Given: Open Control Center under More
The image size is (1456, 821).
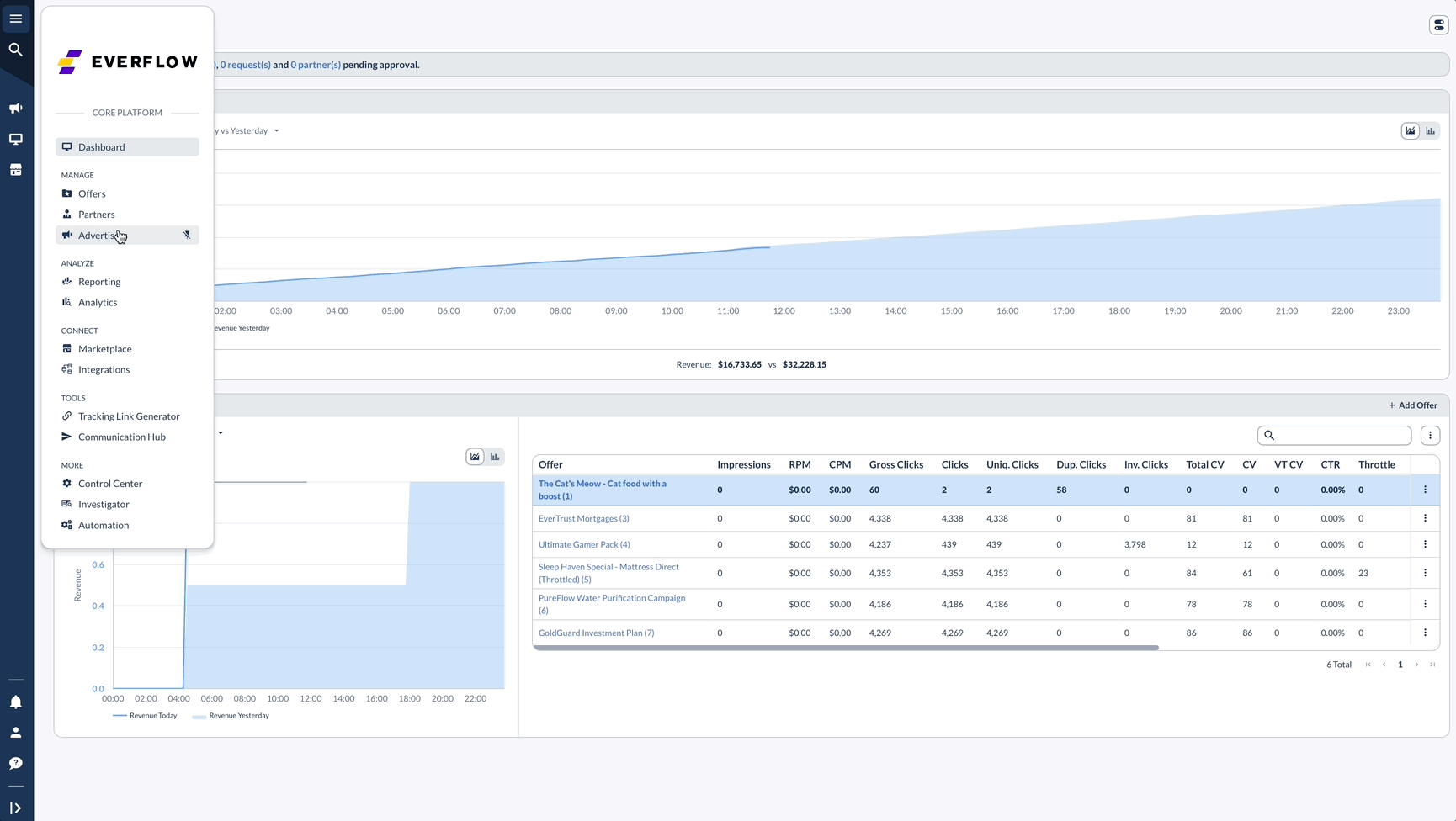Looking at the screenshot, I should (127, 484).
